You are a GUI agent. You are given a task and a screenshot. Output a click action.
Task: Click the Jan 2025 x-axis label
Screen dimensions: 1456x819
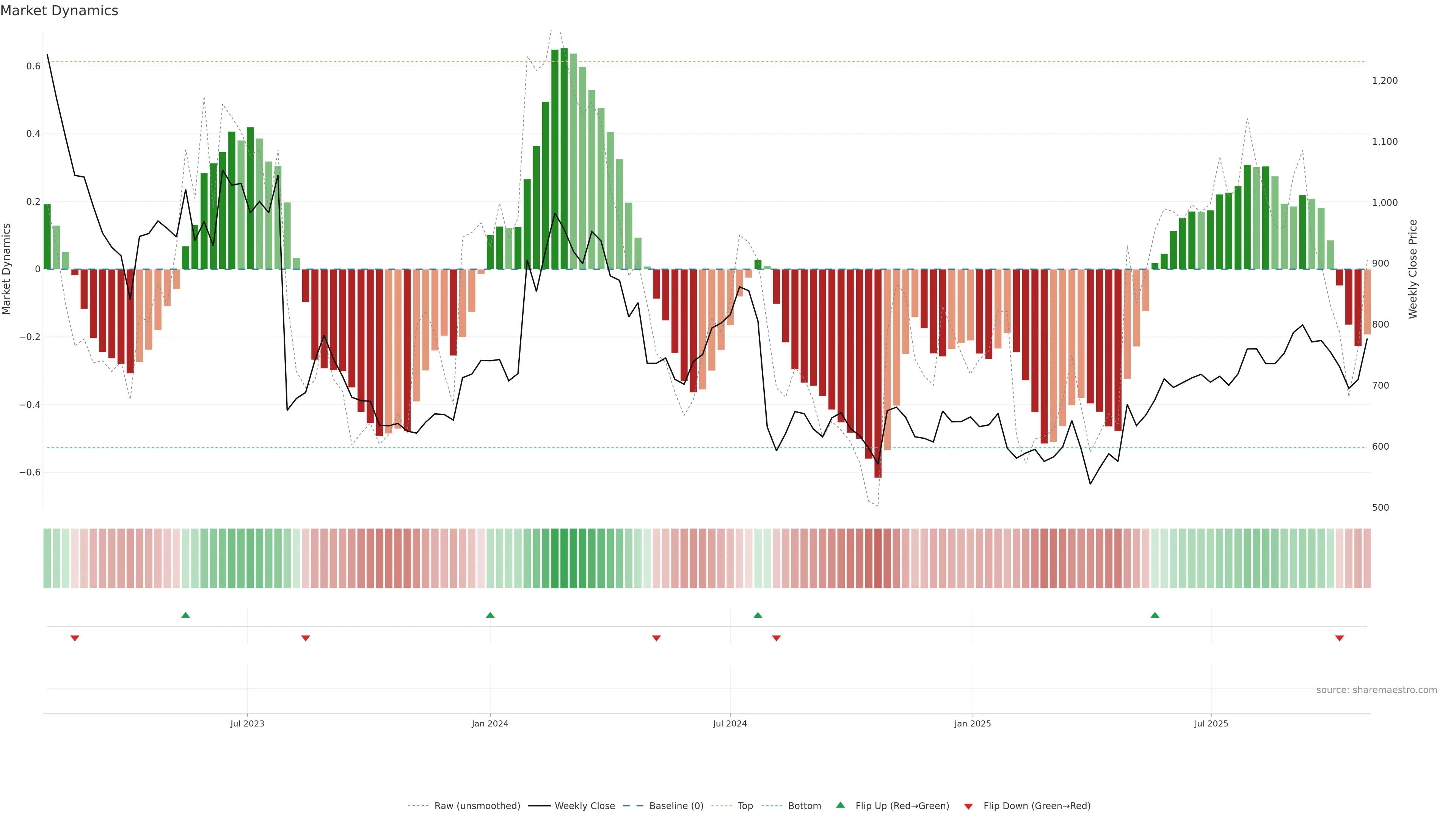[x=972, y=723]
